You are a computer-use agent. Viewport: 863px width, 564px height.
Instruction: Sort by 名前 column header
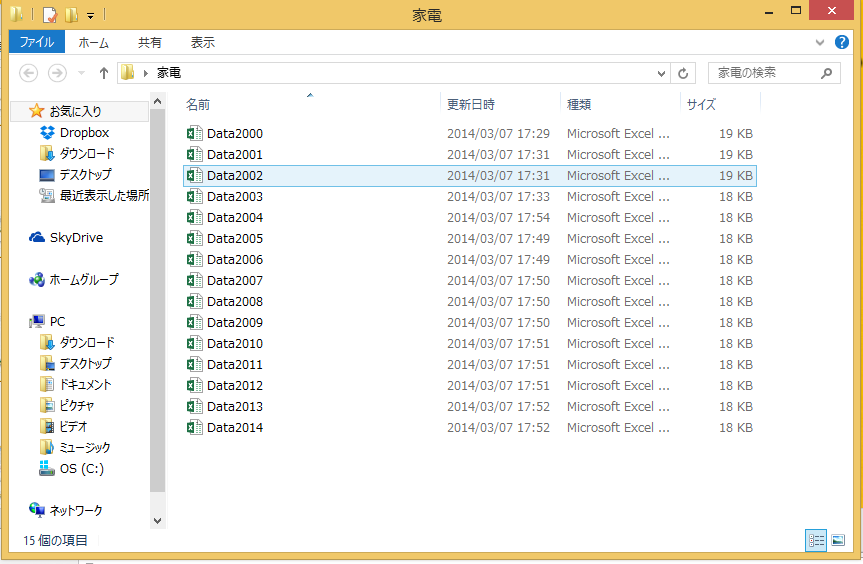point(198,105)
